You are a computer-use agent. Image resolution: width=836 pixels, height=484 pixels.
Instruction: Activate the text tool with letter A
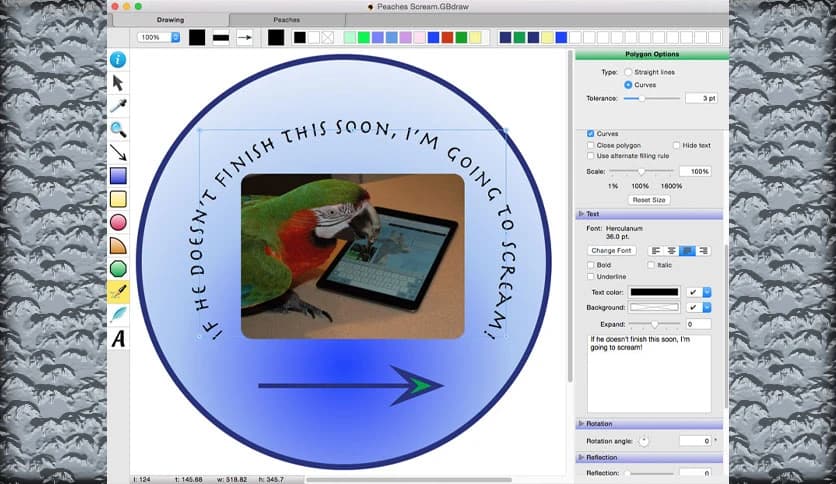118,339
